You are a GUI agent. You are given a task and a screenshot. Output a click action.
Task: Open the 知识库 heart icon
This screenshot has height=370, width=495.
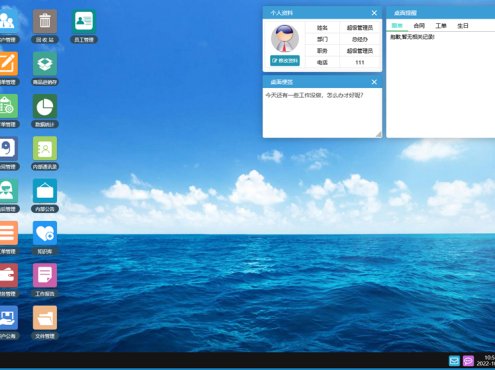tap(45, 233)
